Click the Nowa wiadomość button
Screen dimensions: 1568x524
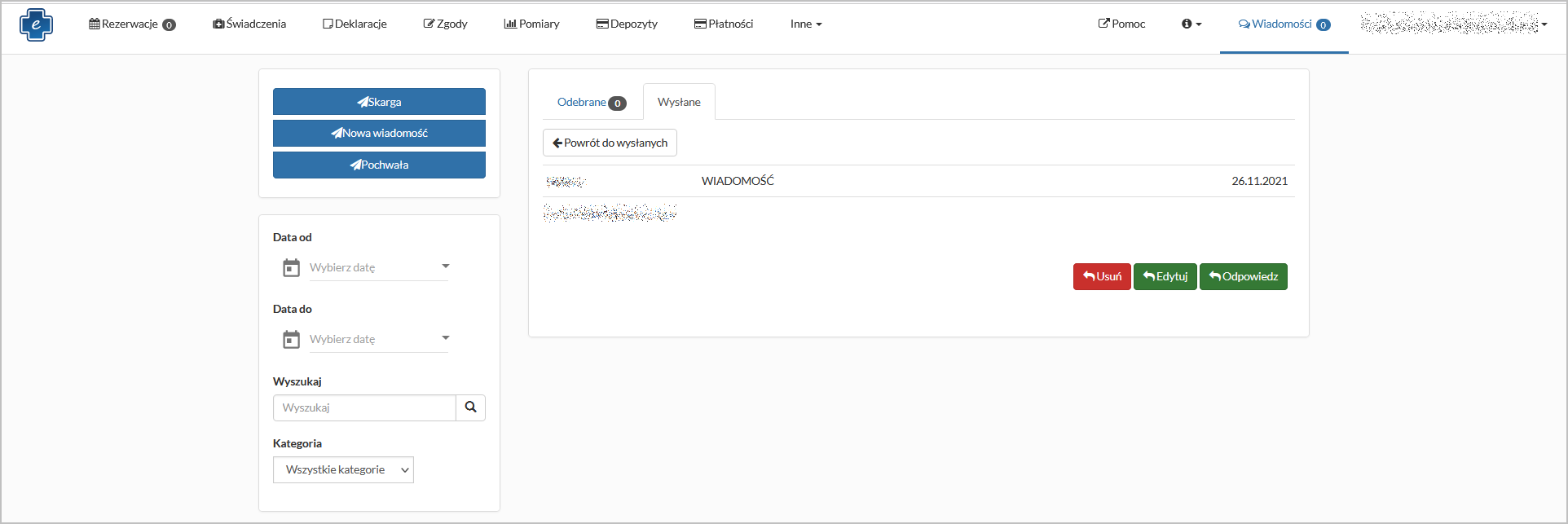[379, 134]
